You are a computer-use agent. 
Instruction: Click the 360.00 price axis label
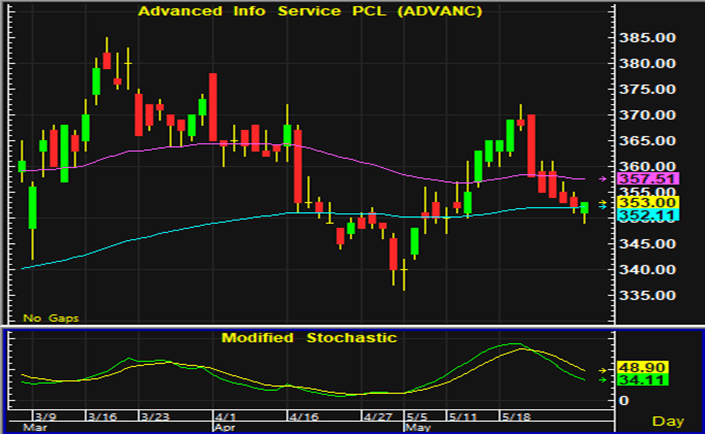pyautogui.click(x=647, y=166)
